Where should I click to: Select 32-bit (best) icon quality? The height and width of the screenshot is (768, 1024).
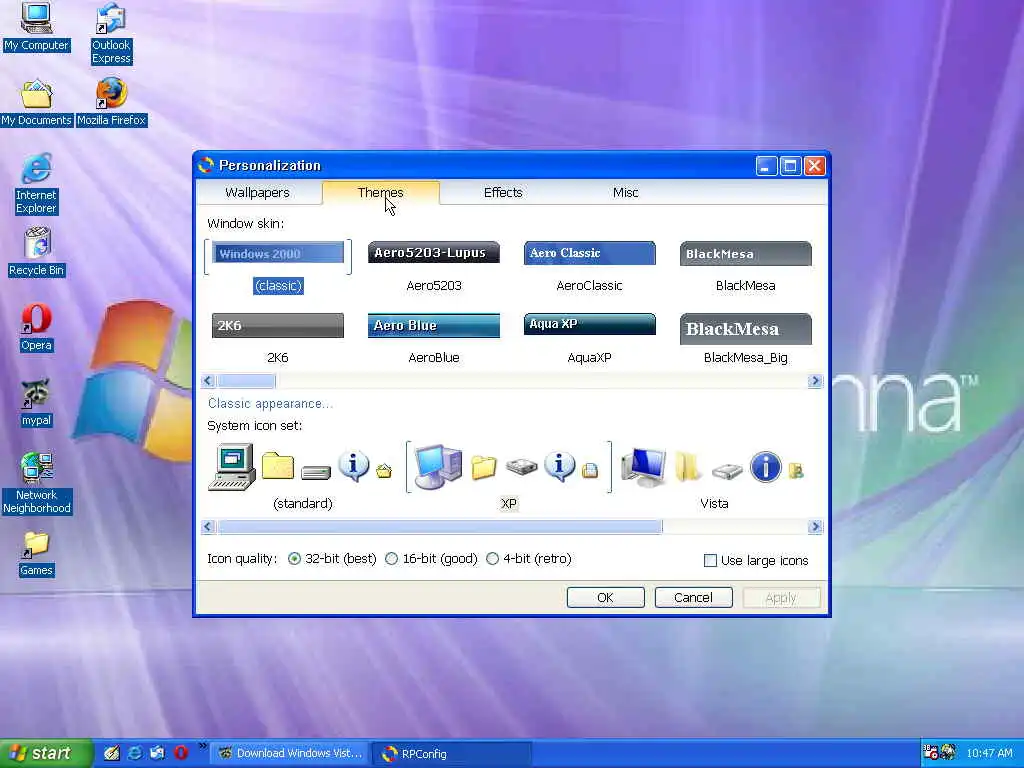332,559
